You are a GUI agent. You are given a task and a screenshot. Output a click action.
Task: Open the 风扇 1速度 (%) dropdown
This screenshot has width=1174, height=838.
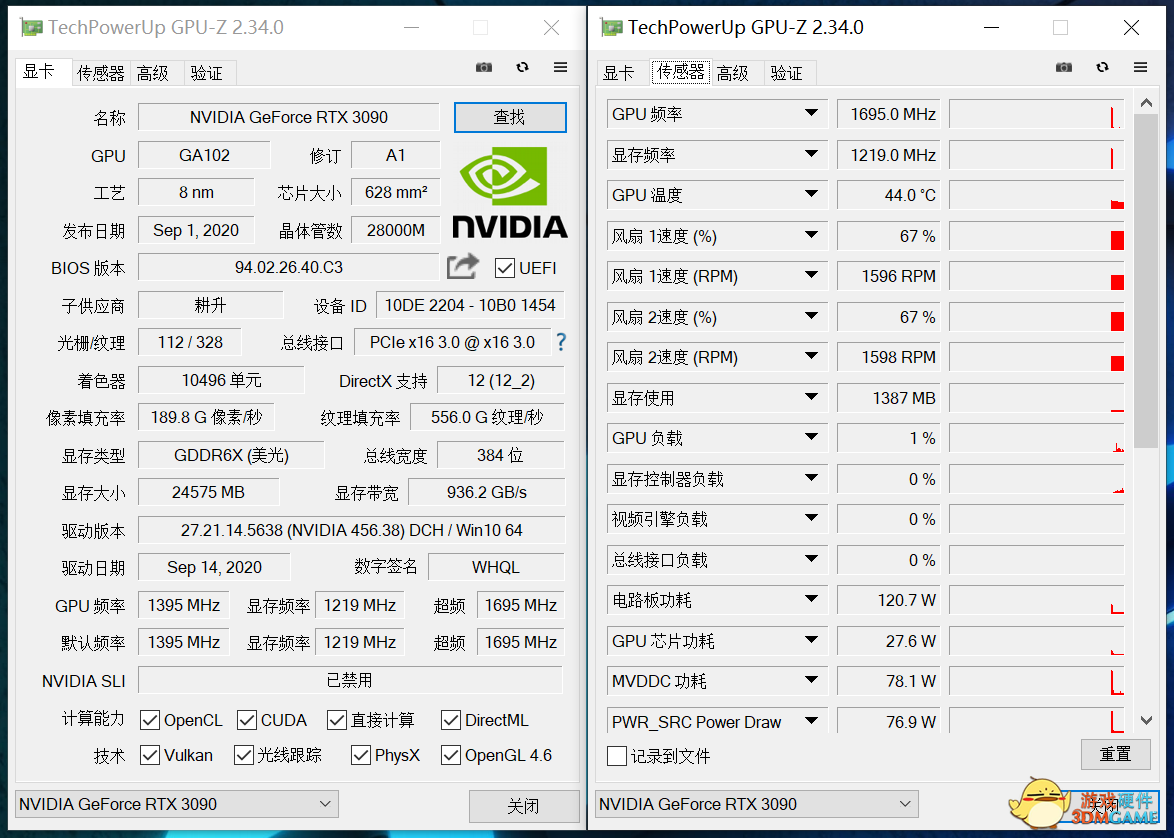coord(811,235)
